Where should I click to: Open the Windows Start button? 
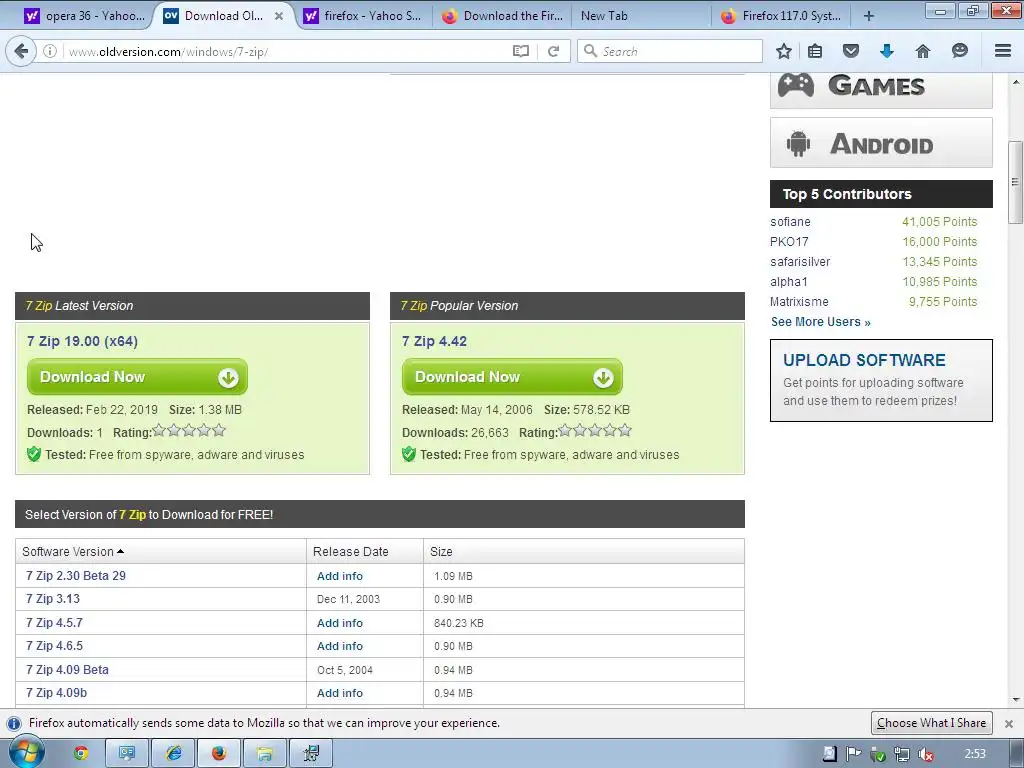pos(26,753)
